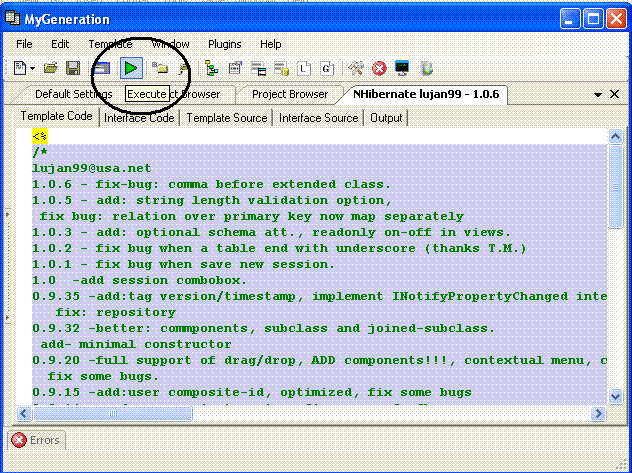Click the line starting with 1.0.6 - fix-bug

coord(212,185)
